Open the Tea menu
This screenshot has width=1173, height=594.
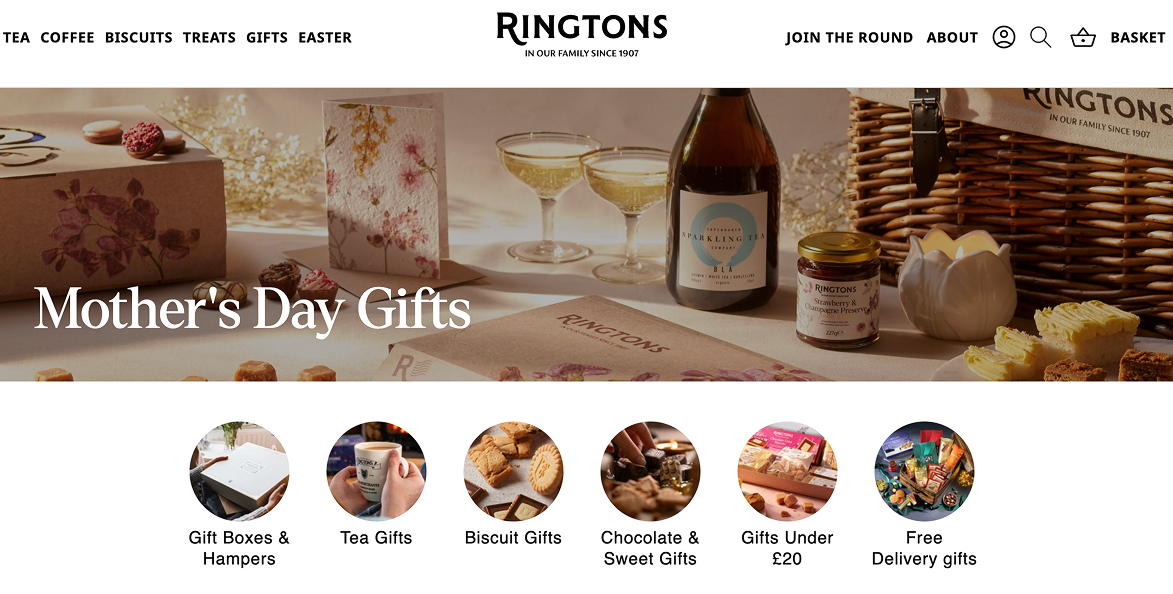click(16, 37)
